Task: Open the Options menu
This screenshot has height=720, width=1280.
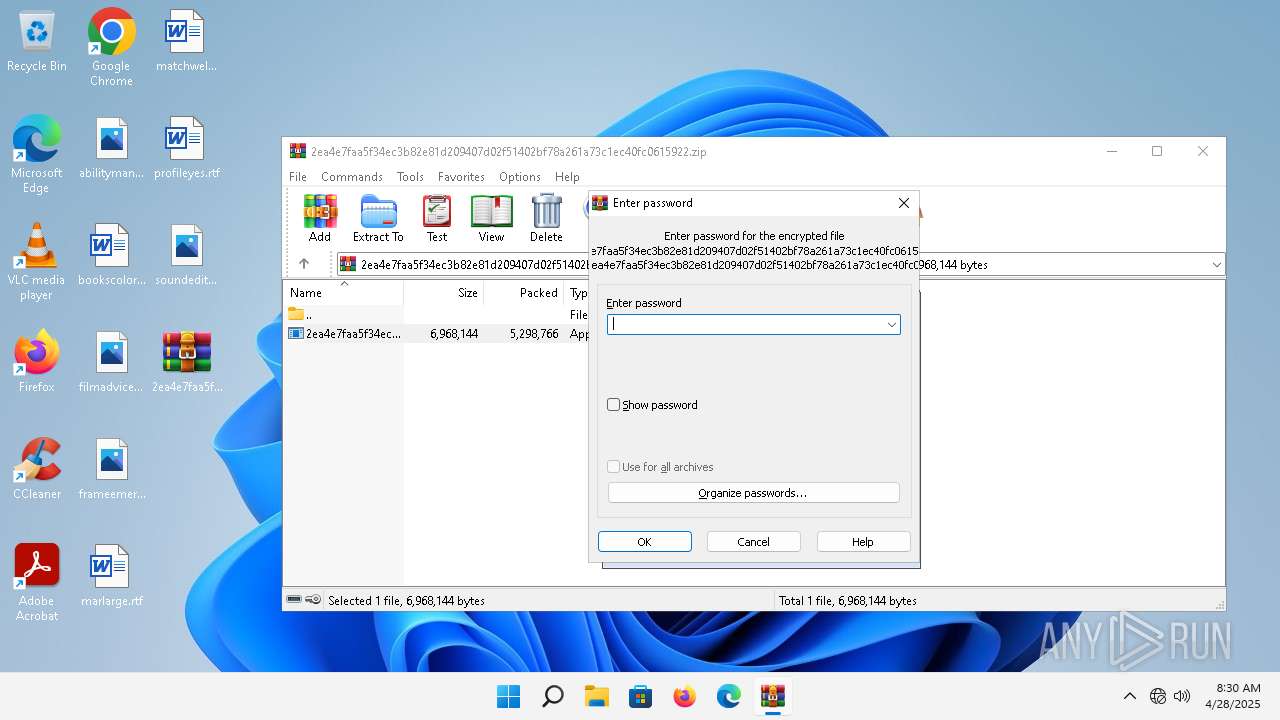Action: point(520,177)
